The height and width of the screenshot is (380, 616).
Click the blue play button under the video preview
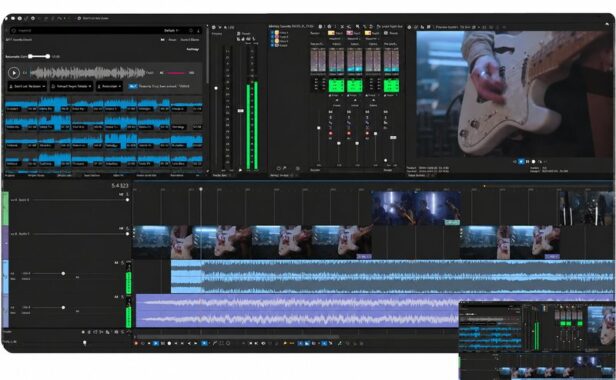521,162
